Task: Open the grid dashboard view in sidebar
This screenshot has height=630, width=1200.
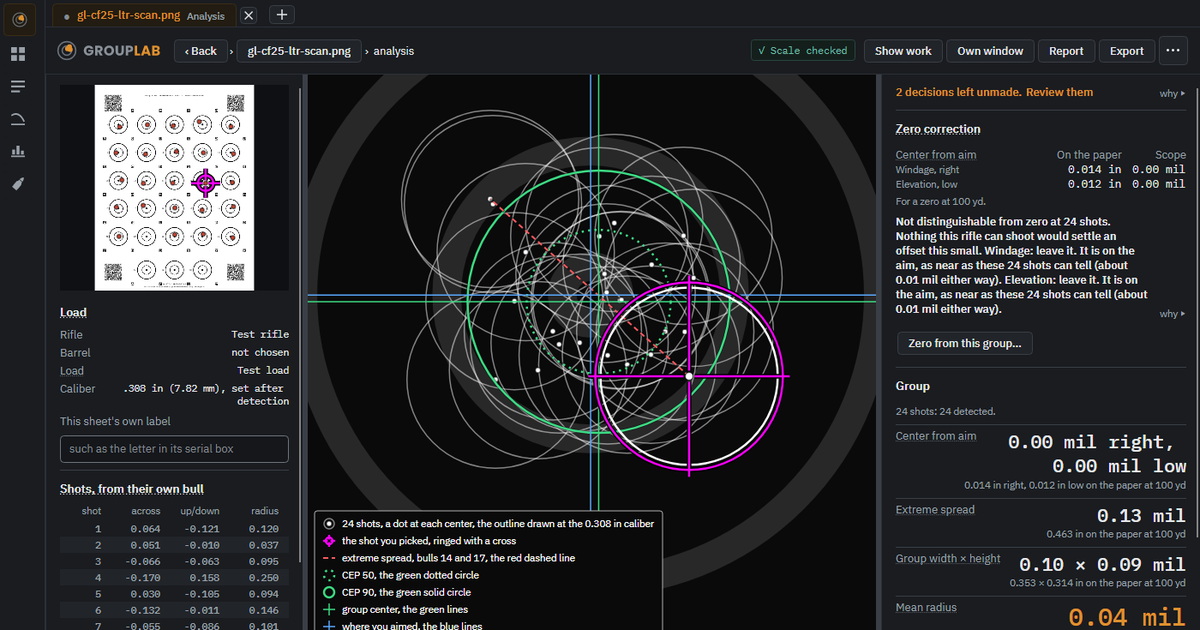Action: (x=17, y=54)
